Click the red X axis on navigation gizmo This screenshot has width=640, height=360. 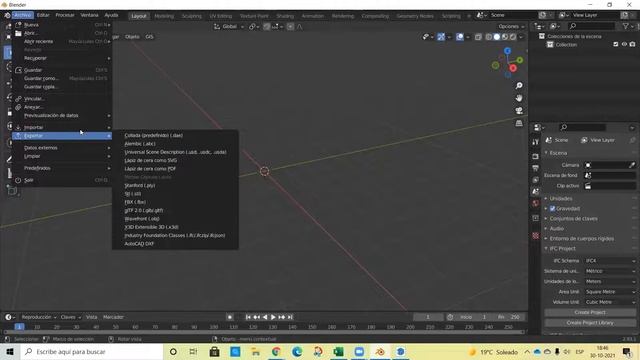coord(513,68)
